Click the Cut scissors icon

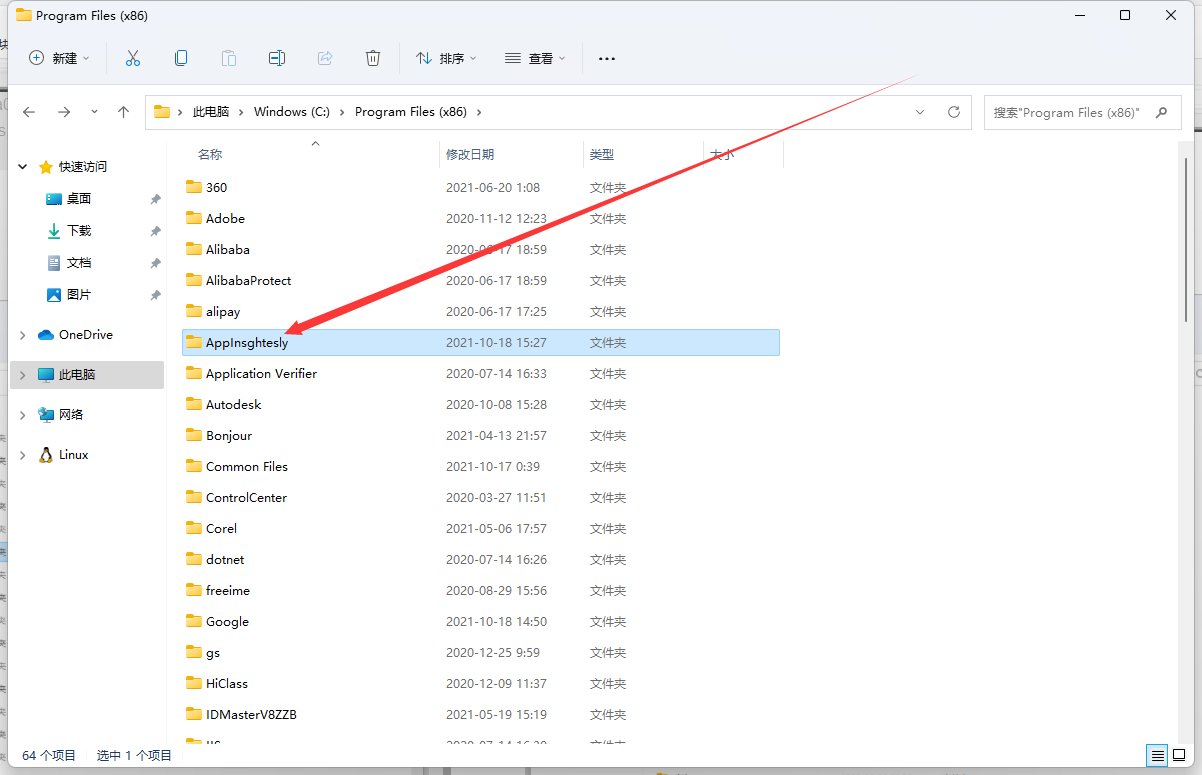pyautogui.click(x=133, y=58)
